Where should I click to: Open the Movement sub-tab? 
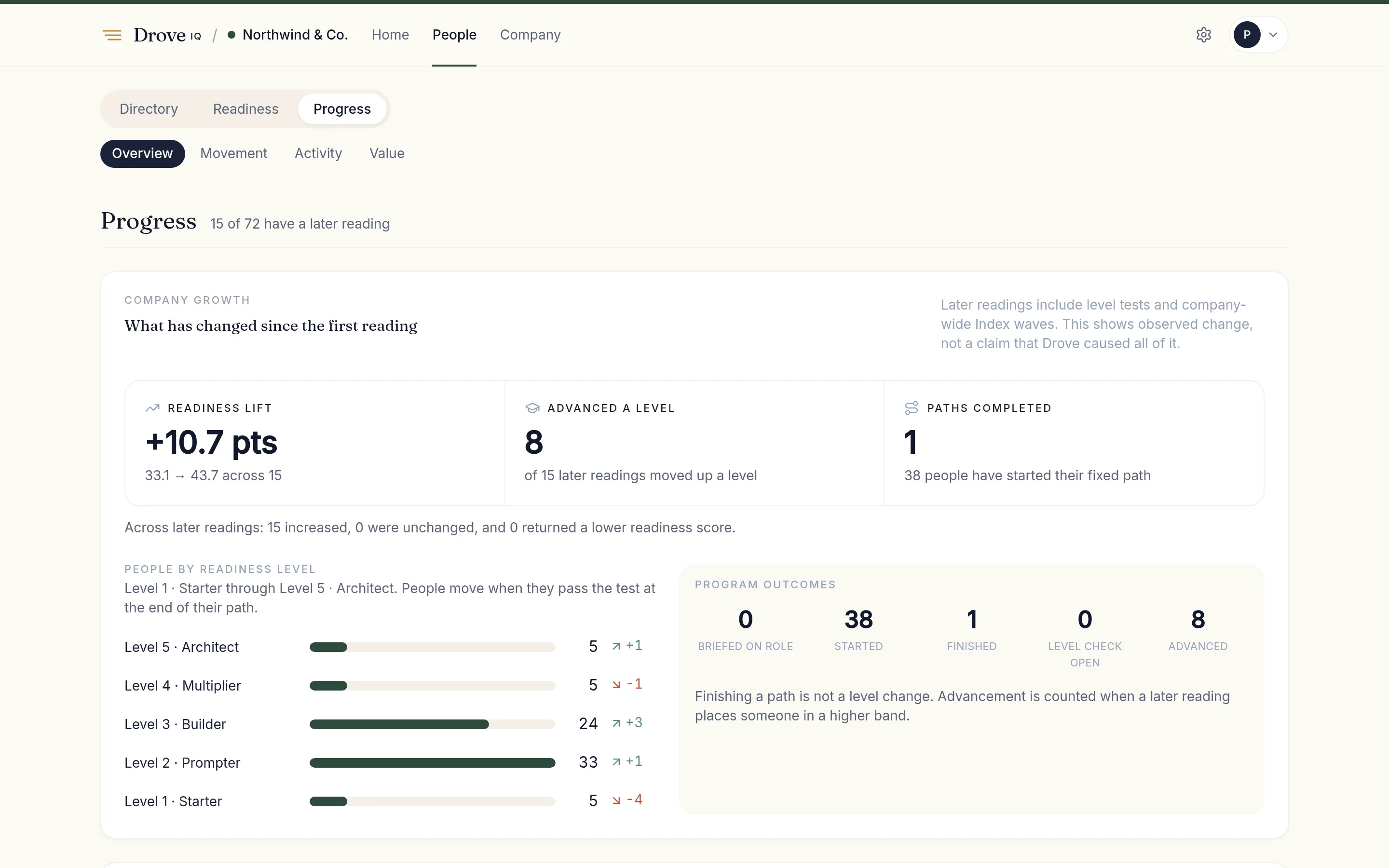click(233, 154)
